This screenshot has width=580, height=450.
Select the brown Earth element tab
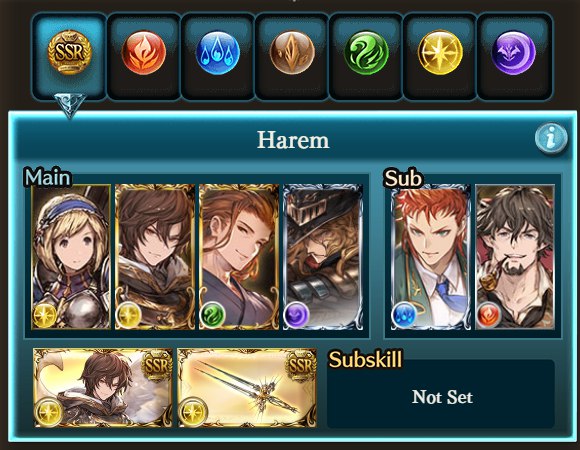(292, 55)
